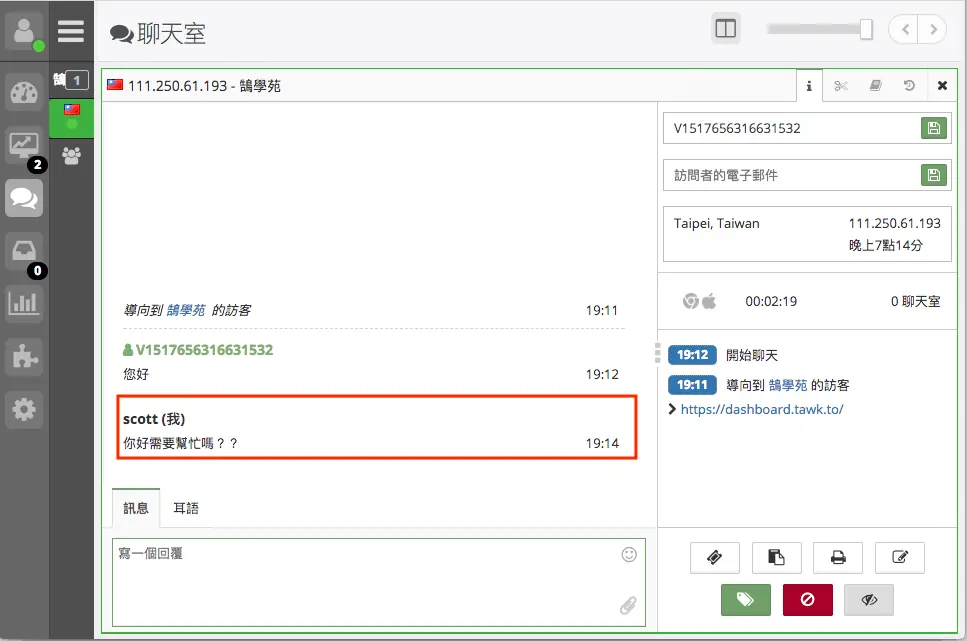
Task: Open 鴿學苑 link in chat transcript
Action: pyautogui.click(x=186, y=310)
